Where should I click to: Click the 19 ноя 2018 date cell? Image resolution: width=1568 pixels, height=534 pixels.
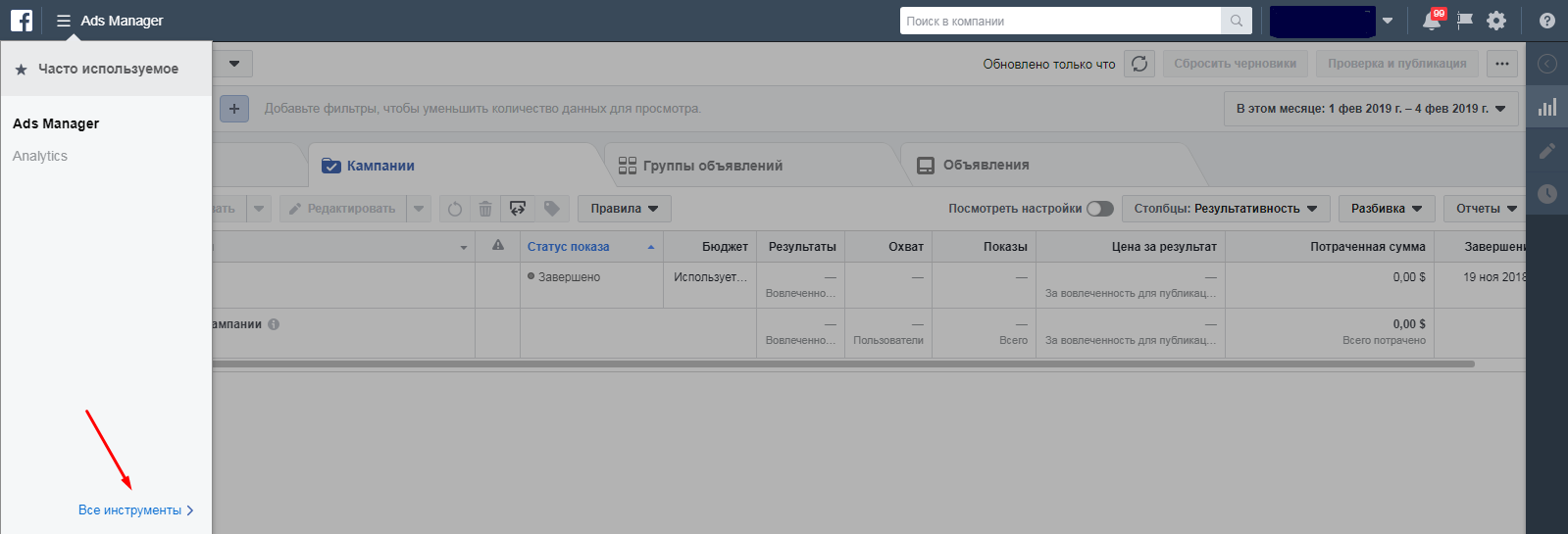pos(1481,285)
